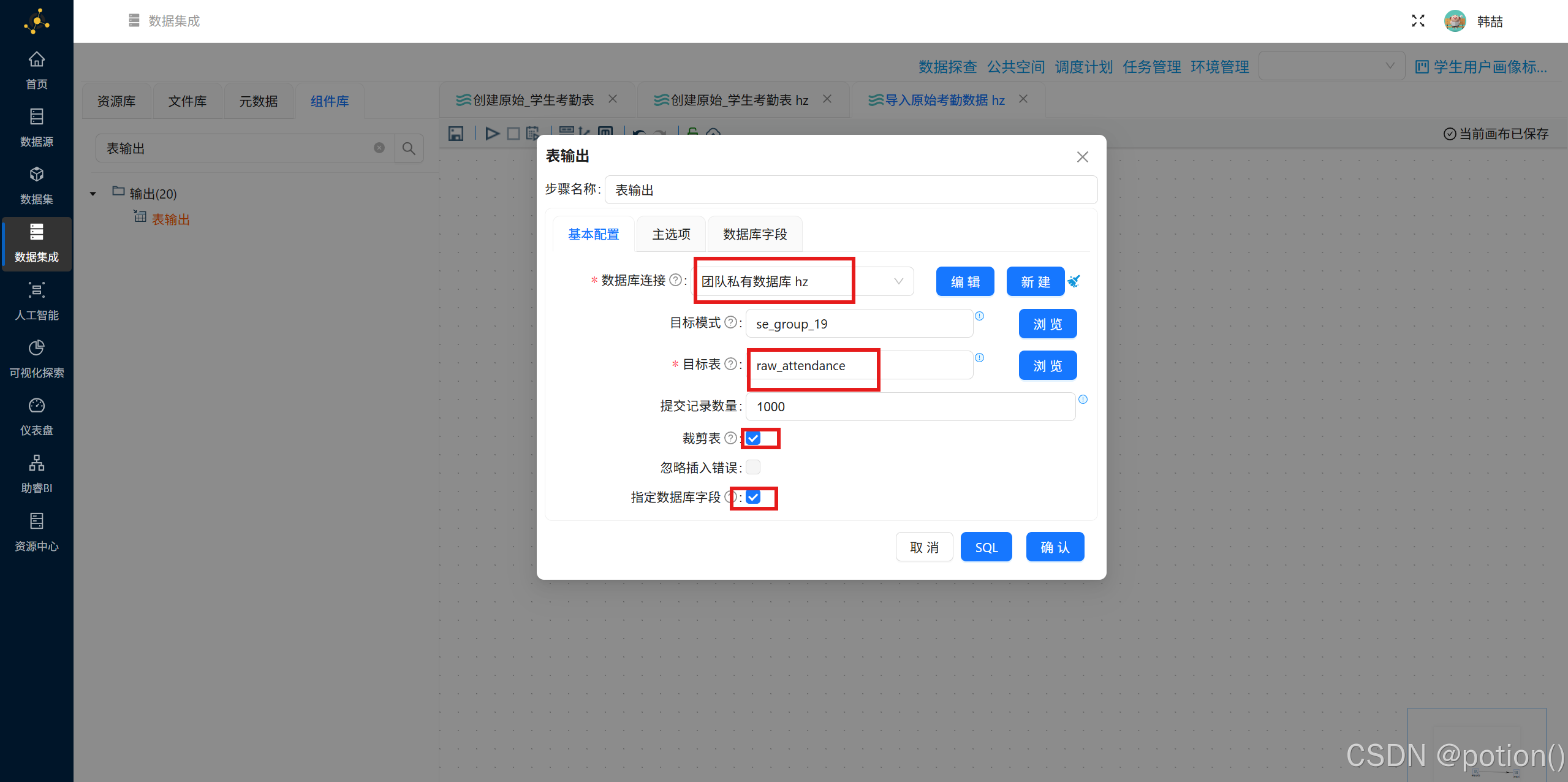Screen dimensions: 1568x782
Task: Close the 导入原始考勤数据 hz tab
Action: 1023,99
